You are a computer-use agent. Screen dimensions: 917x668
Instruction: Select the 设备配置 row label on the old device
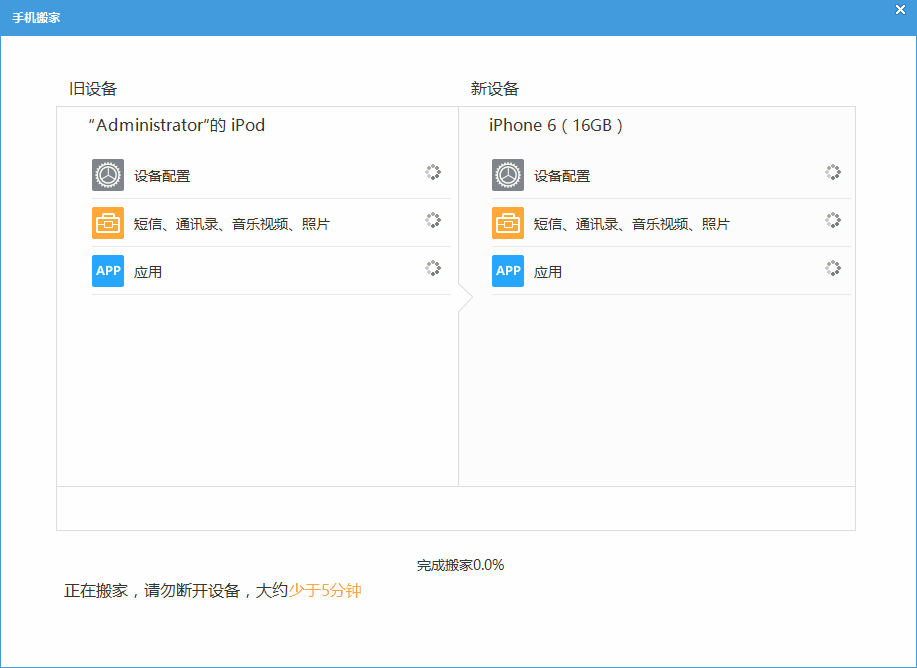(x=159, y=175)
